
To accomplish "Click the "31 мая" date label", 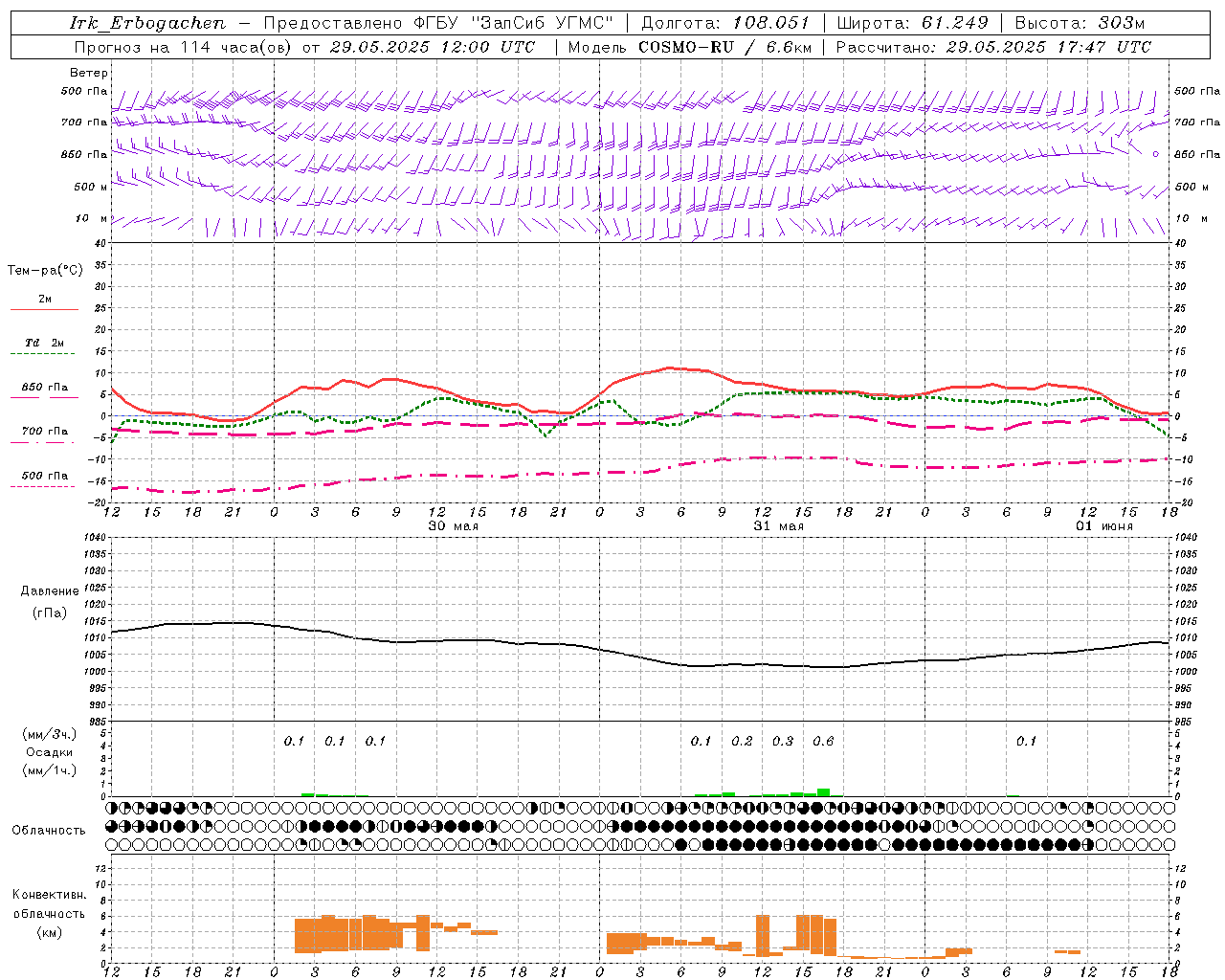I will click(x=778, y=526).
